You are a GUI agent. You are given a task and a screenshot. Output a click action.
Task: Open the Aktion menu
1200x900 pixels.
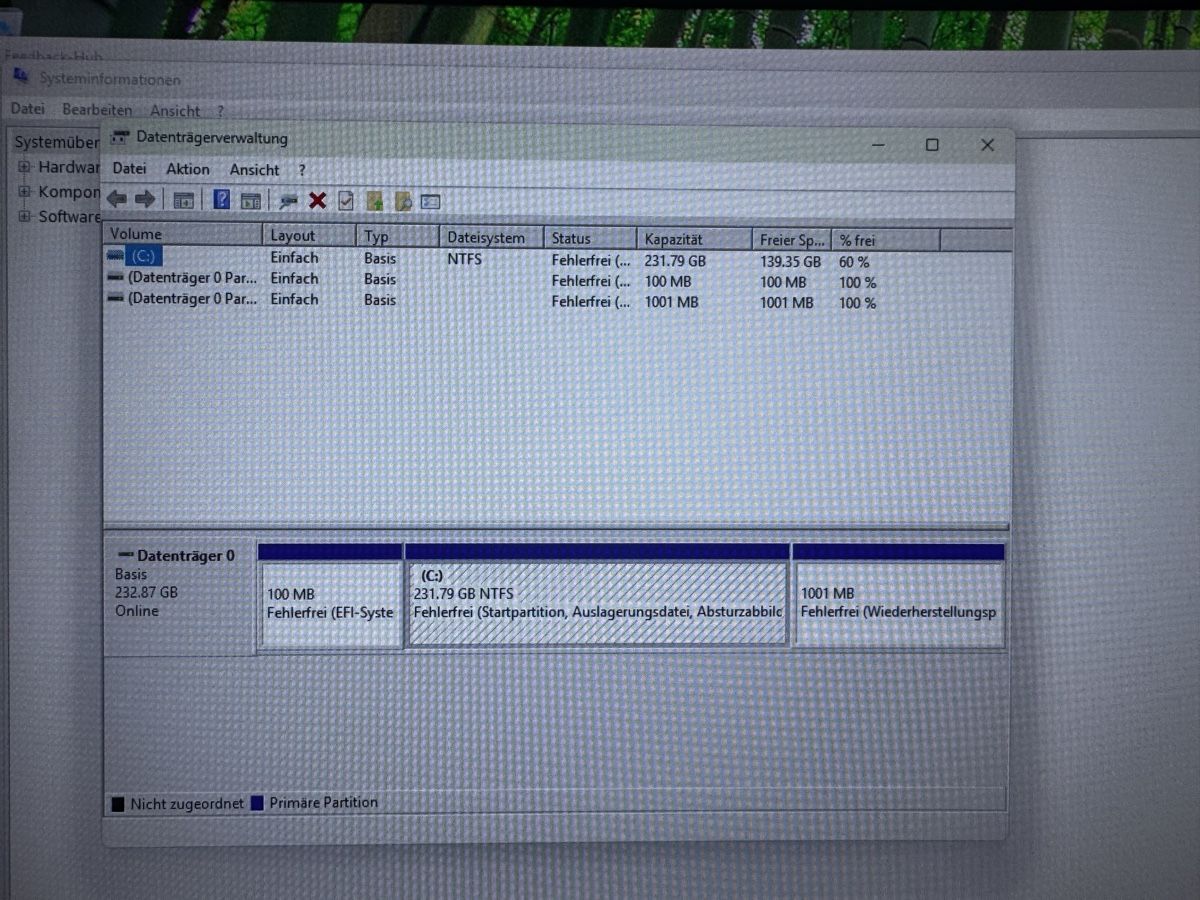pyautogui.click(x=188, y=169)
